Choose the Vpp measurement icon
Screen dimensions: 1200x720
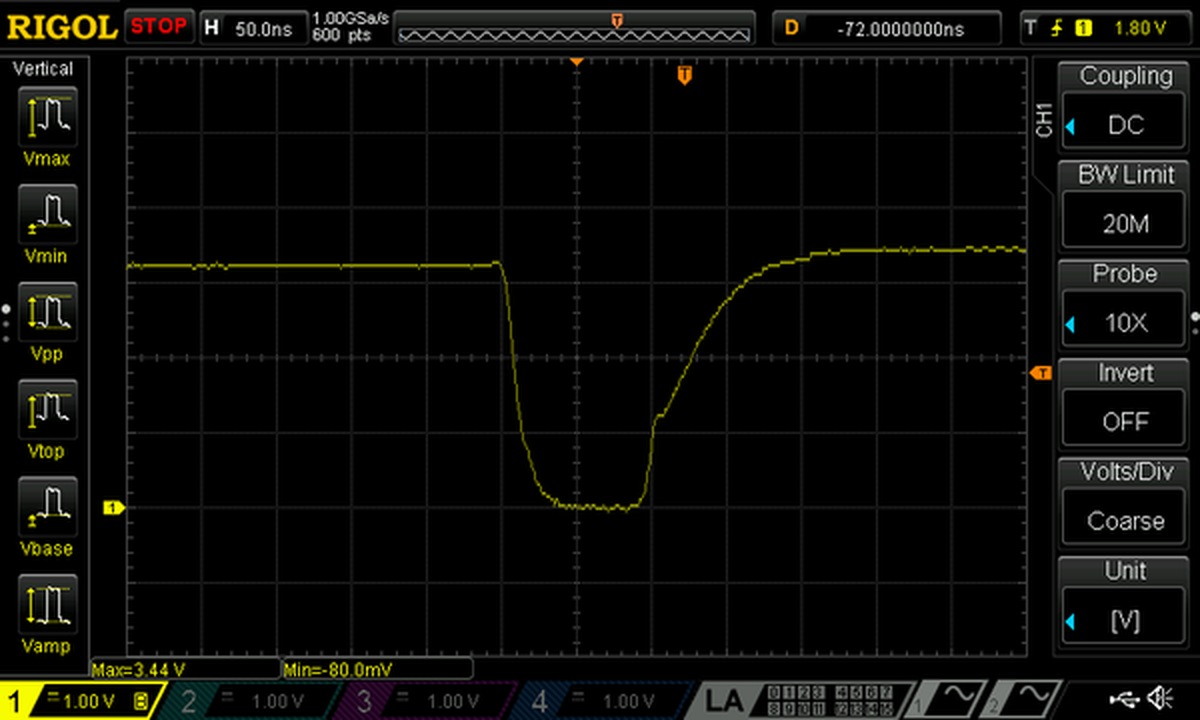pos(47,312)
